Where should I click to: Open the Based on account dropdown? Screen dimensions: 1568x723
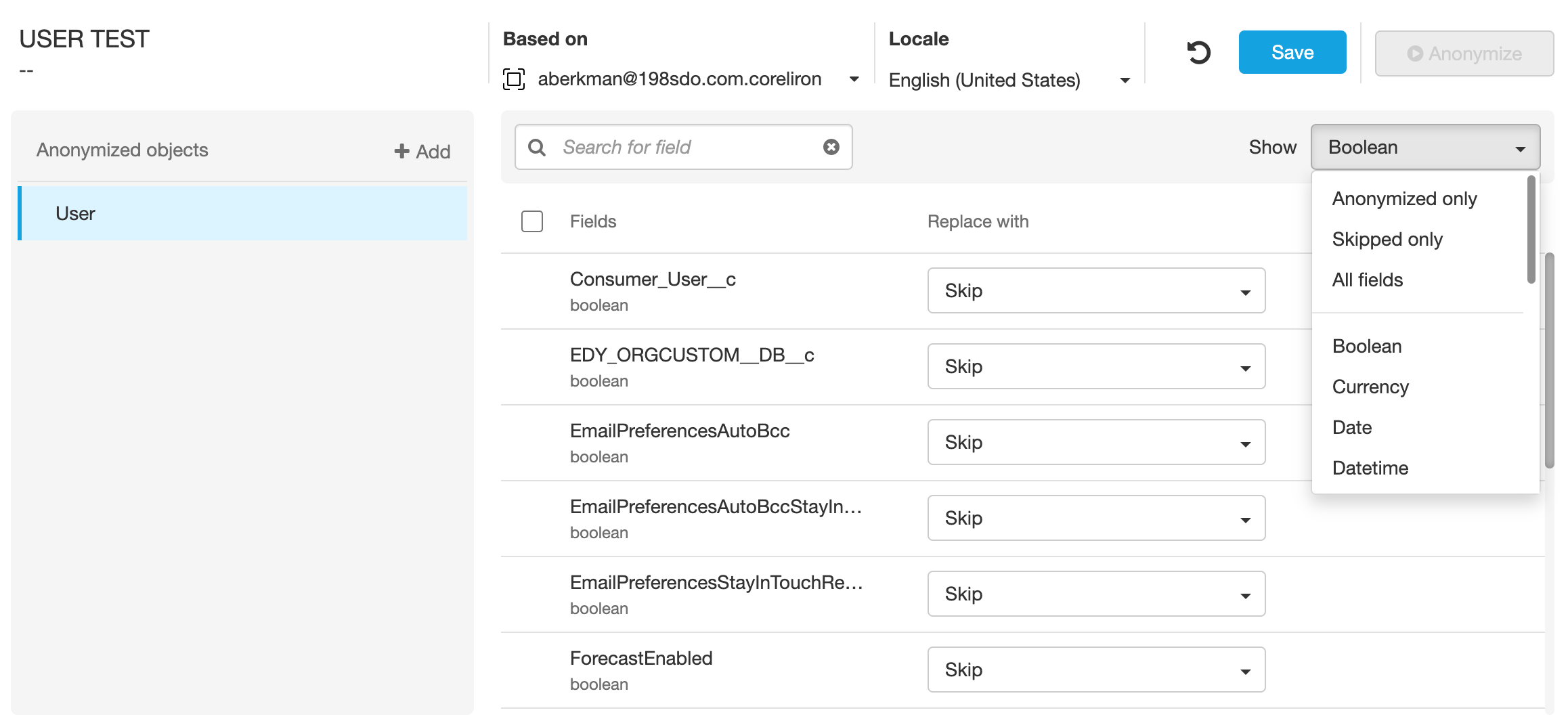pos(681,79)
